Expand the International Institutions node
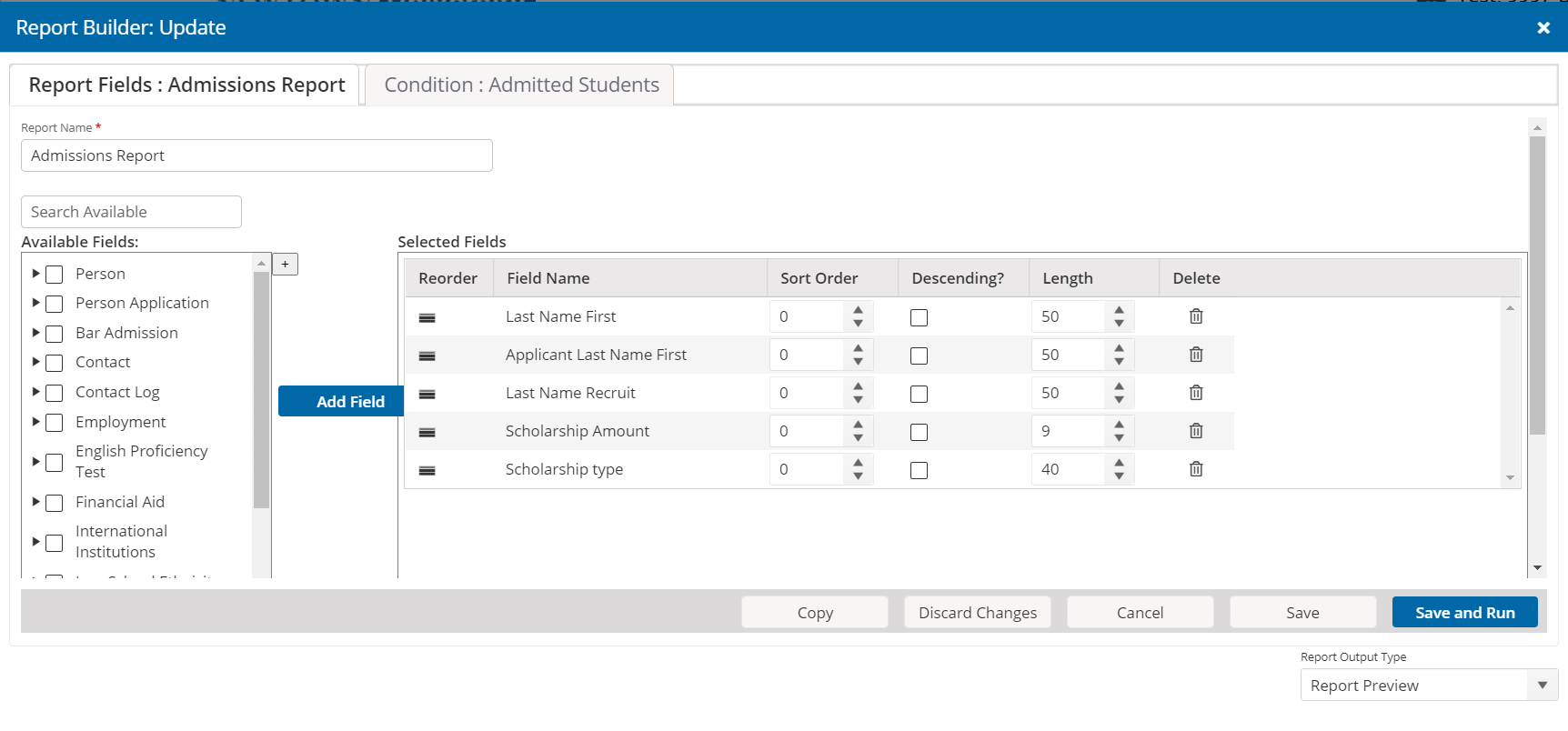Screen dimensions: 1568x731 click(x=35, y=541)
